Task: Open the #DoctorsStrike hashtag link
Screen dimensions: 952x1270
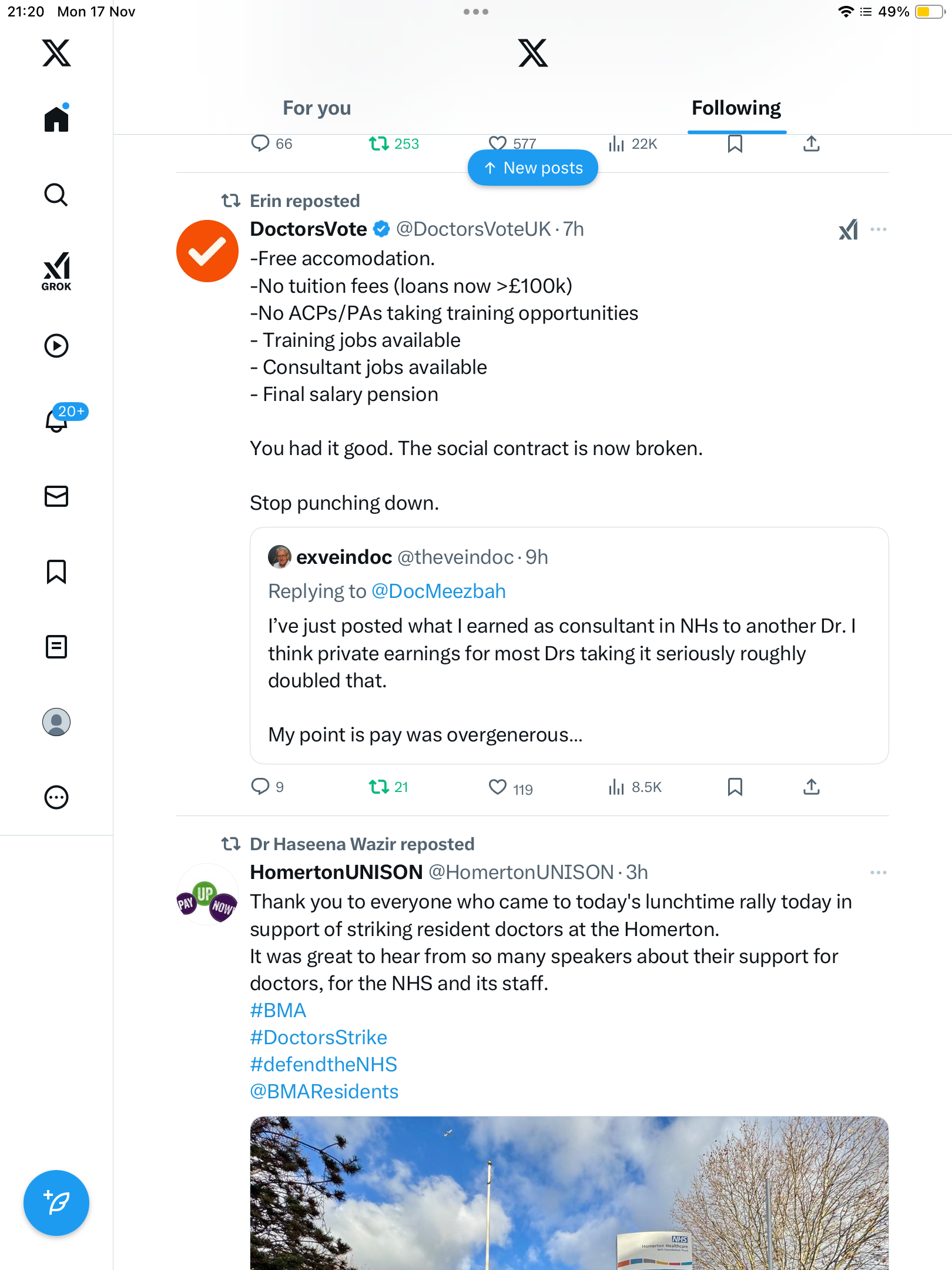Action: tap(319, 1037)
